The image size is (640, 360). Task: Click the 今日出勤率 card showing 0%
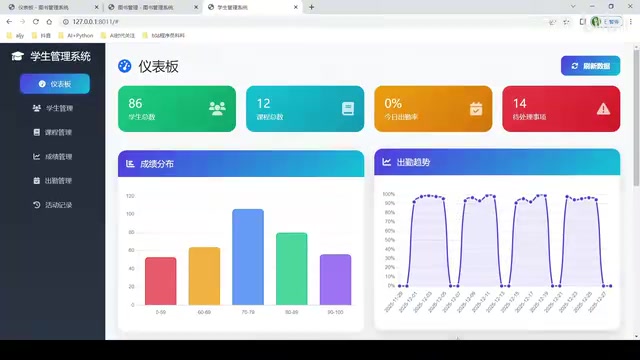[433, 109]
